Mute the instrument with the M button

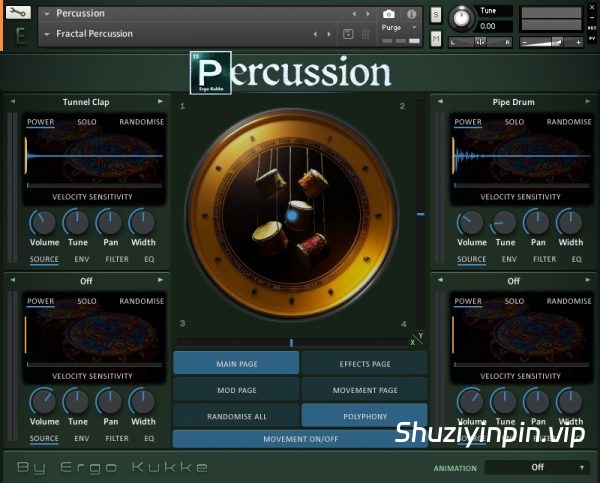tap(436, 39)
